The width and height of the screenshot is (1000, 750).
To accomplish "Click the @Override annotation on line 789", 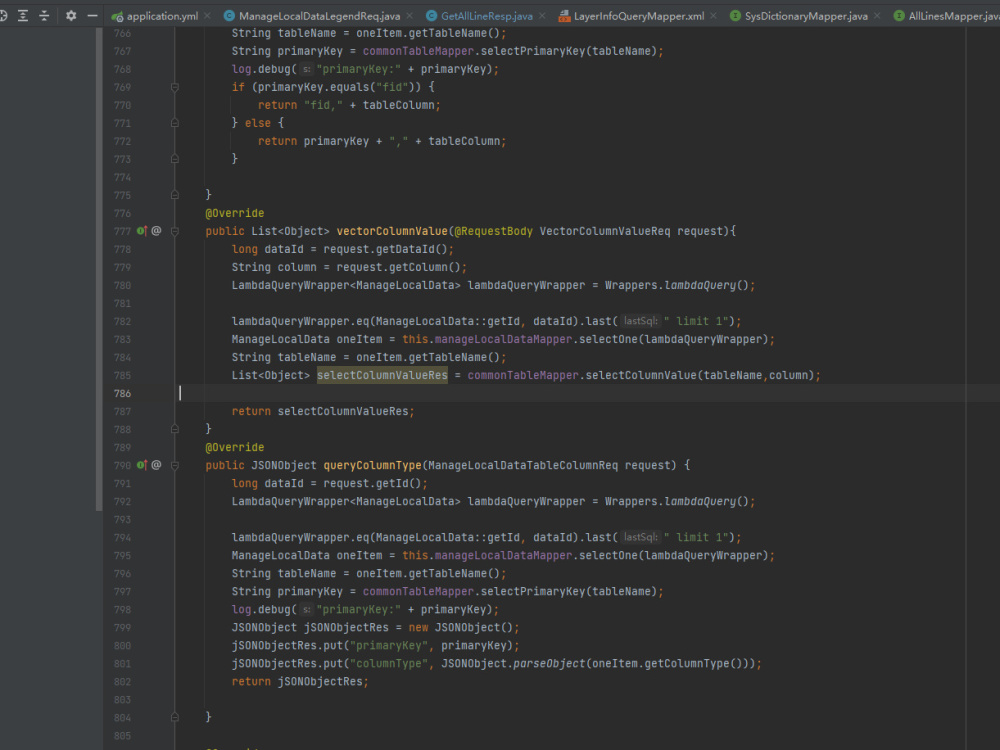I will tap(235, 447).
